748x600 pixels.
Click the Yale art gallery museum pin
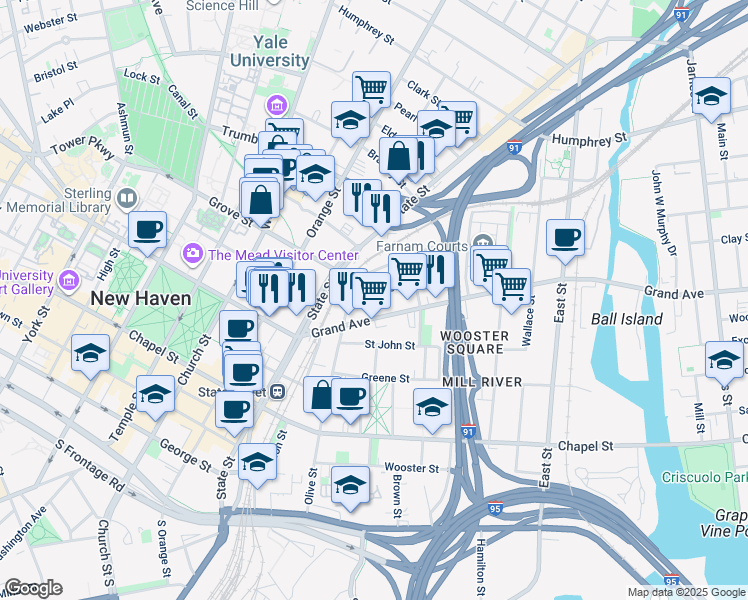(x=69, y=281)
